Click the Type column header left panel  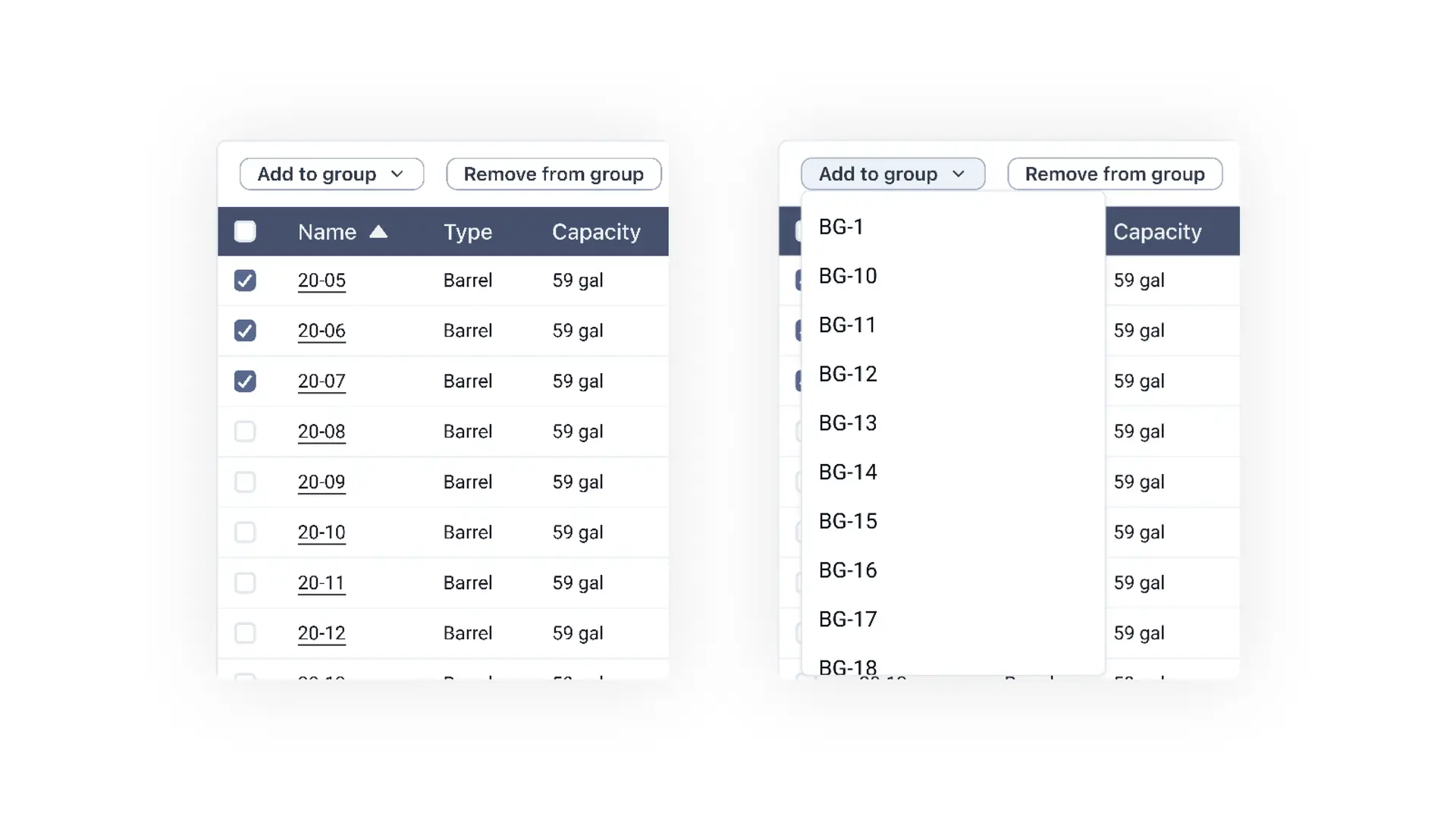467,231
